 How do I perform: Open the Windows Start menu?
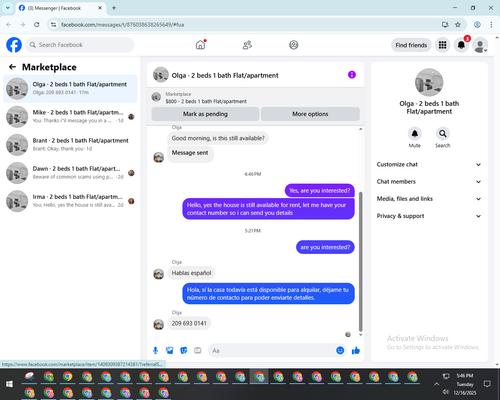tap(9, 384)
